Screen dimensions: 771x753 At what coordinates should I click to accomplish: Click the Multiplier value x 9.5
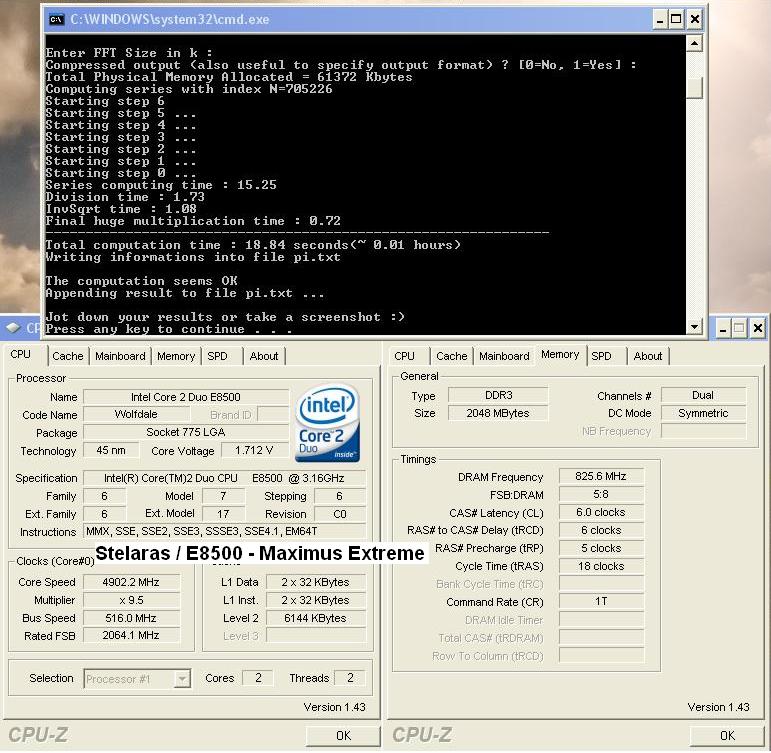(131, 601)
